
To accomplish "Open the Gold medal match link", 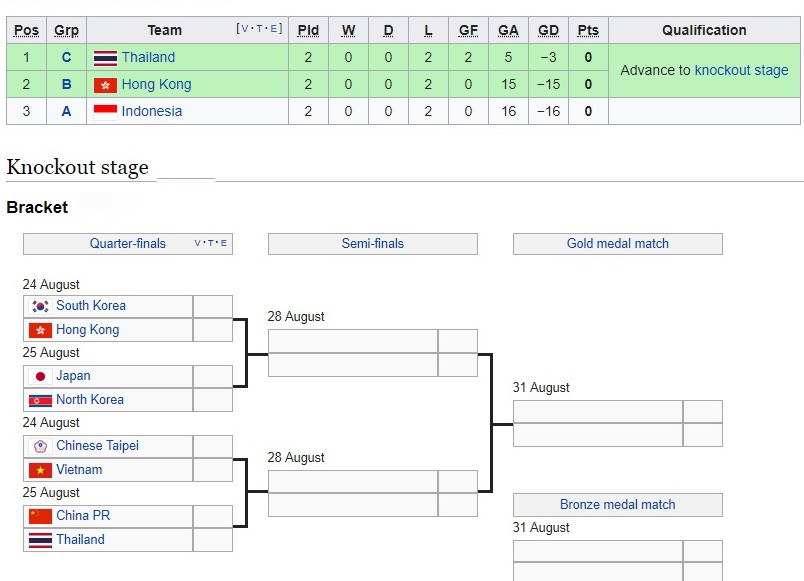I will coord(618,243).
